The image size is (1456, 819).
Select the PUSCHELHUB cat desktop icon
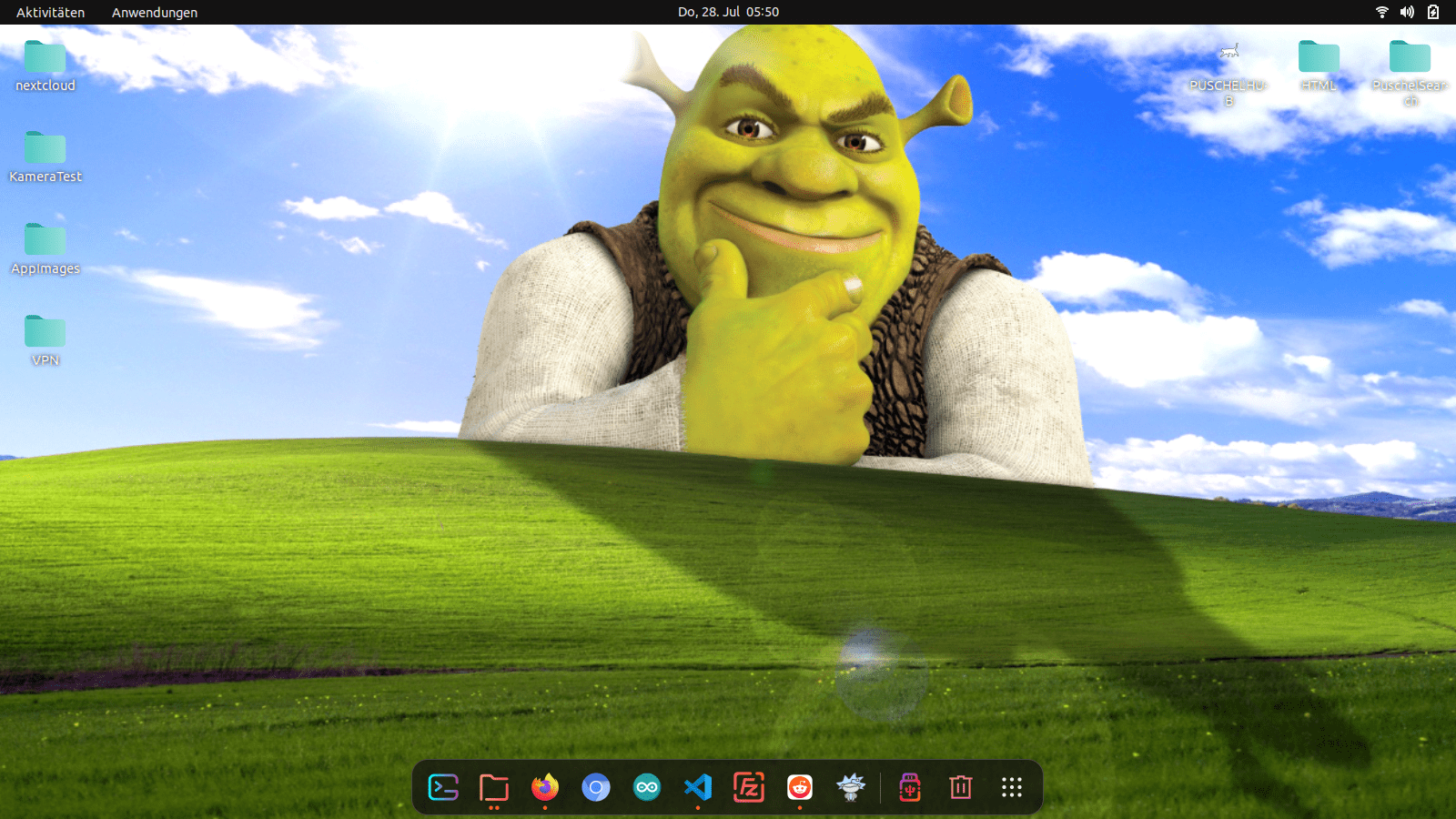pos(1229,73)
